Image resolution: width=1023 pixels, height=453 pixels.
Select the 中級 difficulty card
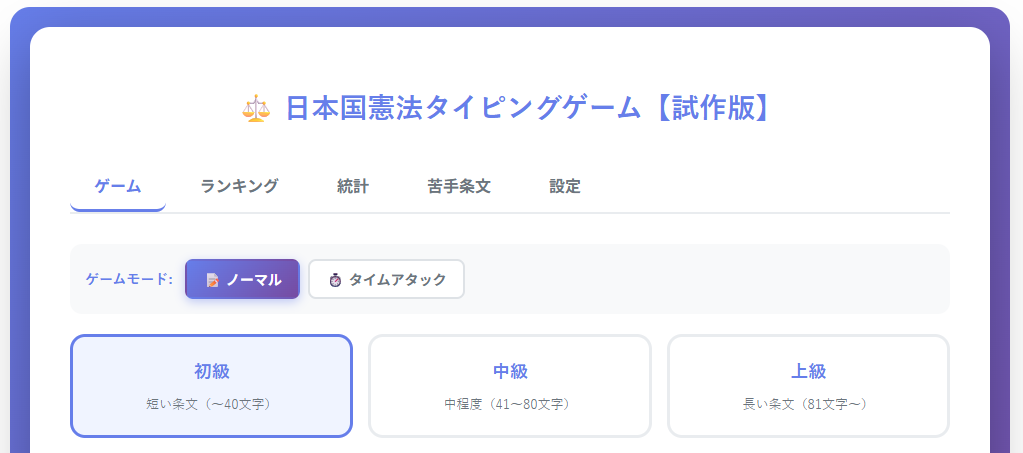(x=510, y=386)
